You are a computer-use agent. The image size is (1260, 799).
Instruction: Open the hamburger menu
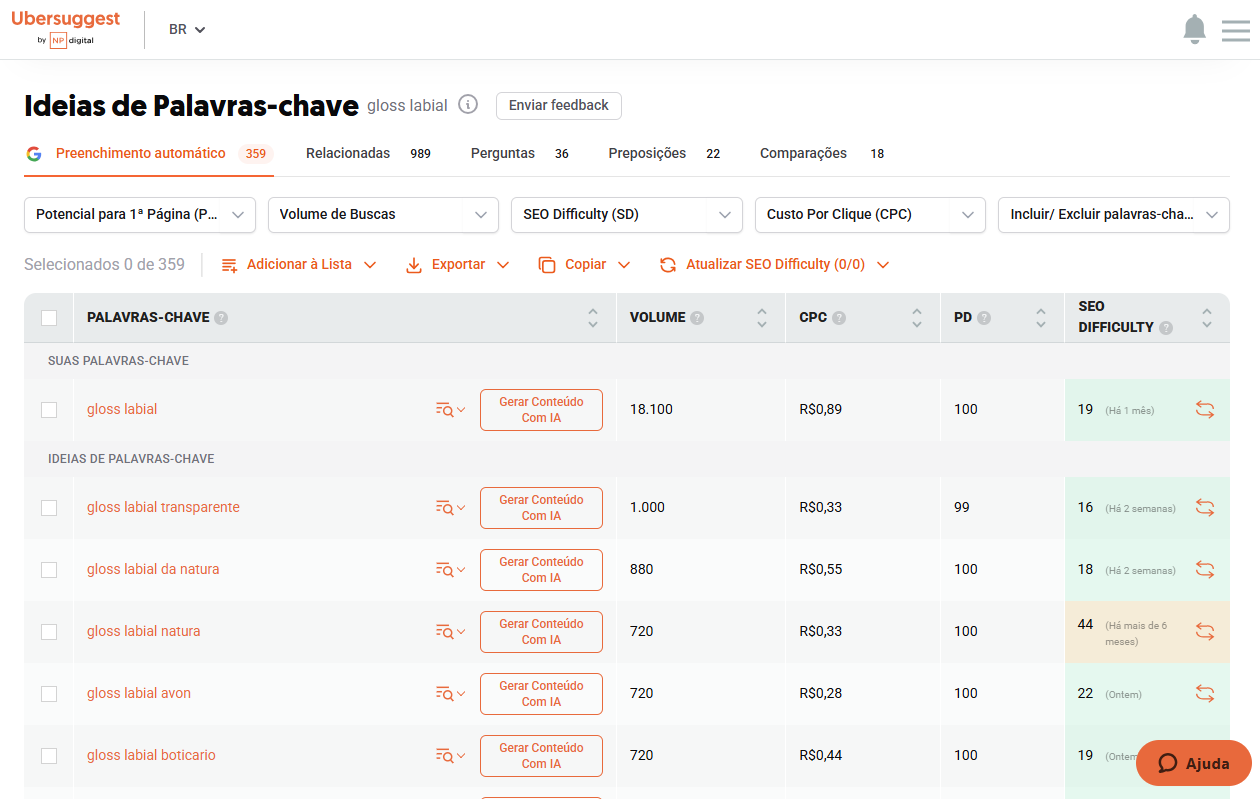(1236, 30)
